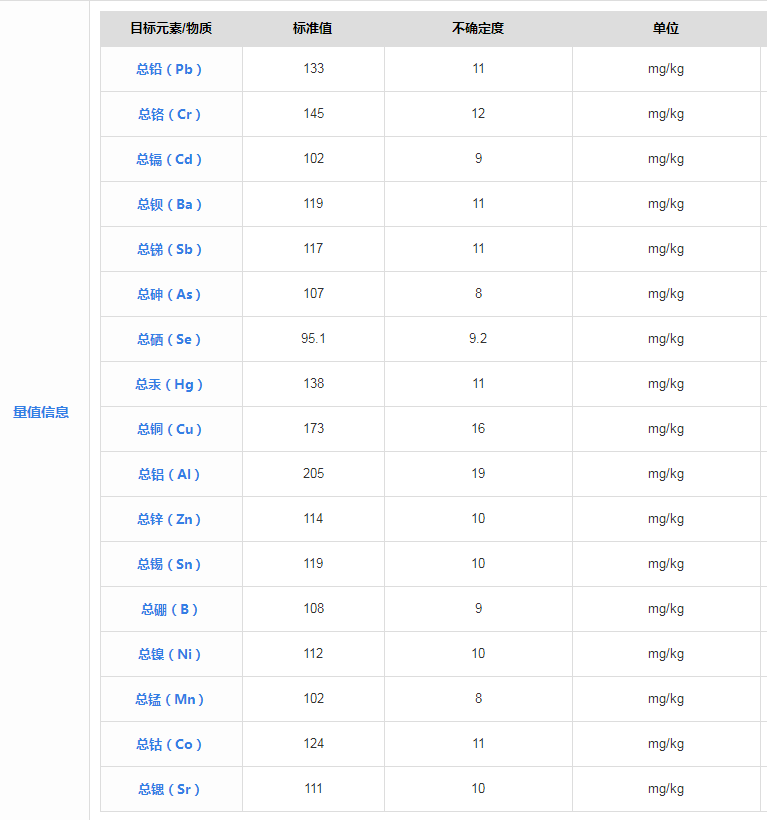Open the 总锑 (Sb) link
This screenshot has height=820, width=767.
coord(170,249)
